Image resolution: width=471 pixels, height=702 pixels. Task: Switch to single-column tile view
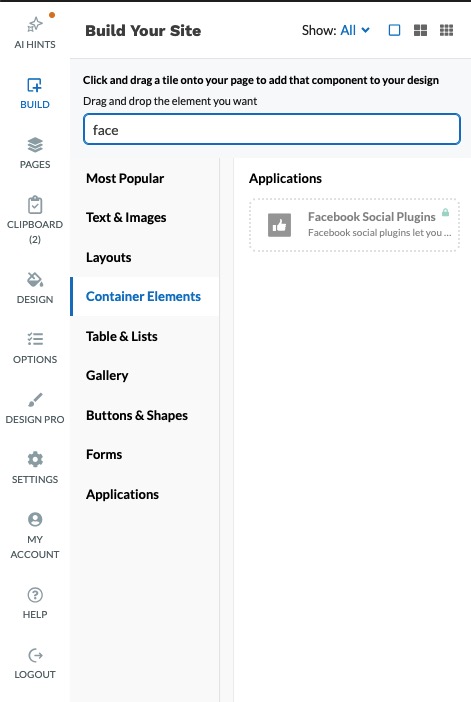click(x=394, y=30)
